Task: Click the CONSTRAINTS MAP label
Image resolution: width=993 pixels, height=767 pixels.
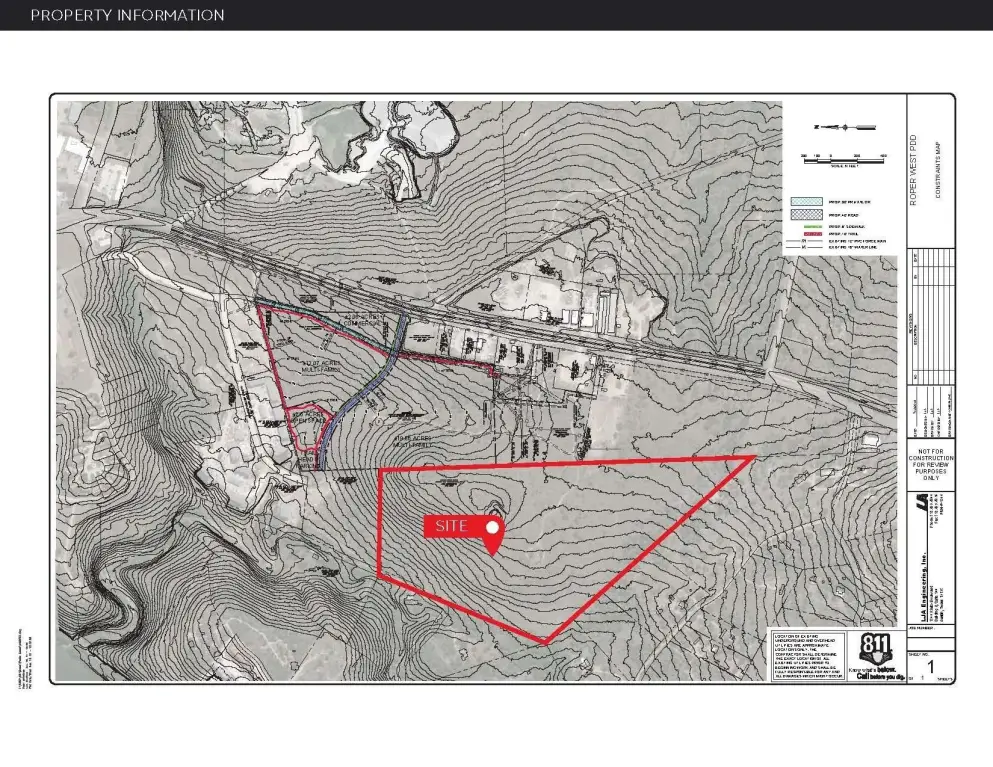Action: coord(937,170)
